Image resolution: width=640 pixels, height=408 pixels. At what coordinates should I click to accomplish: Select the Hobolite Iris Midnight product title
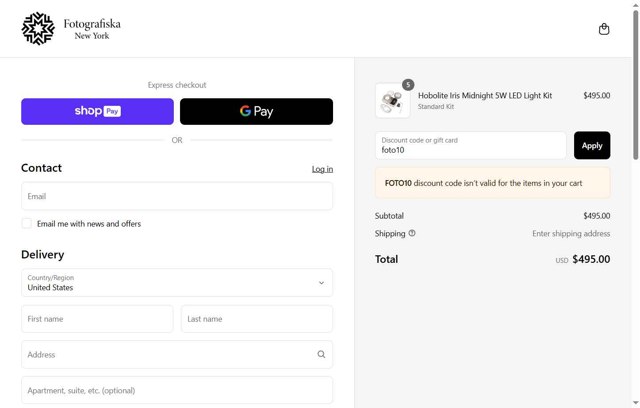485,95
